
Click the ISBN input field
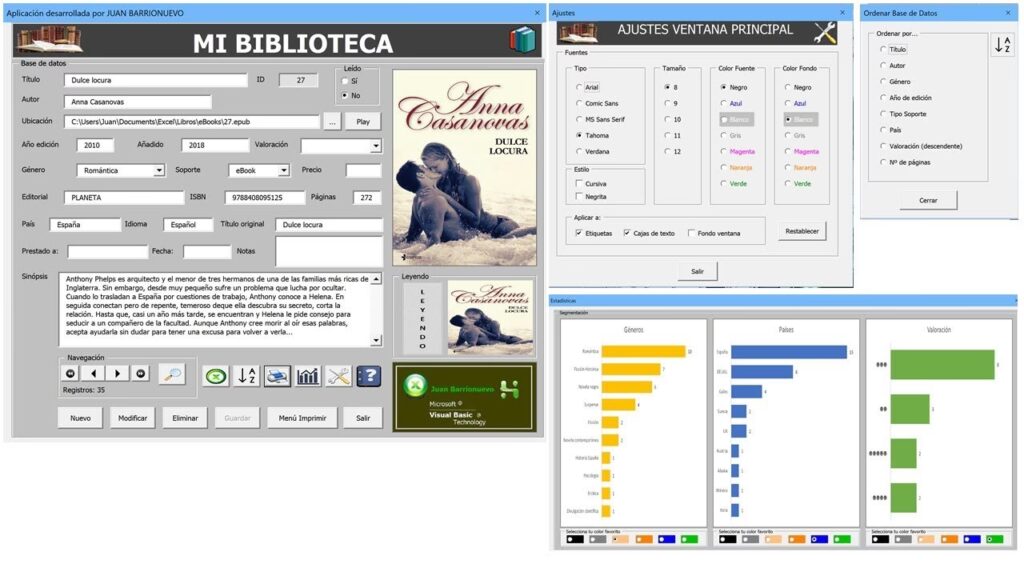point(264,198)
